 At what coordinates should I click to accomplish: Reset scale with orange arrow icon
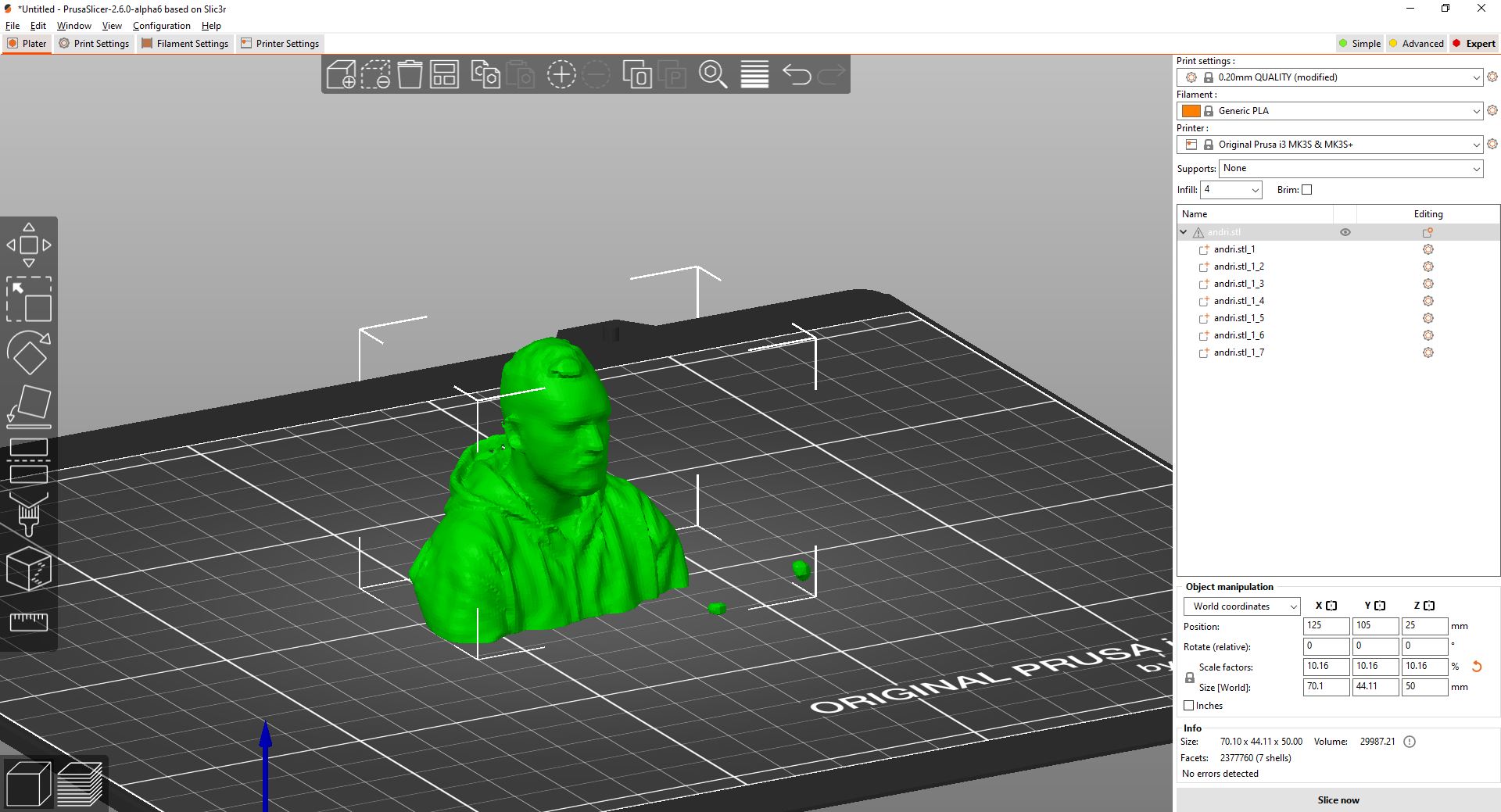coord(1477,667)
